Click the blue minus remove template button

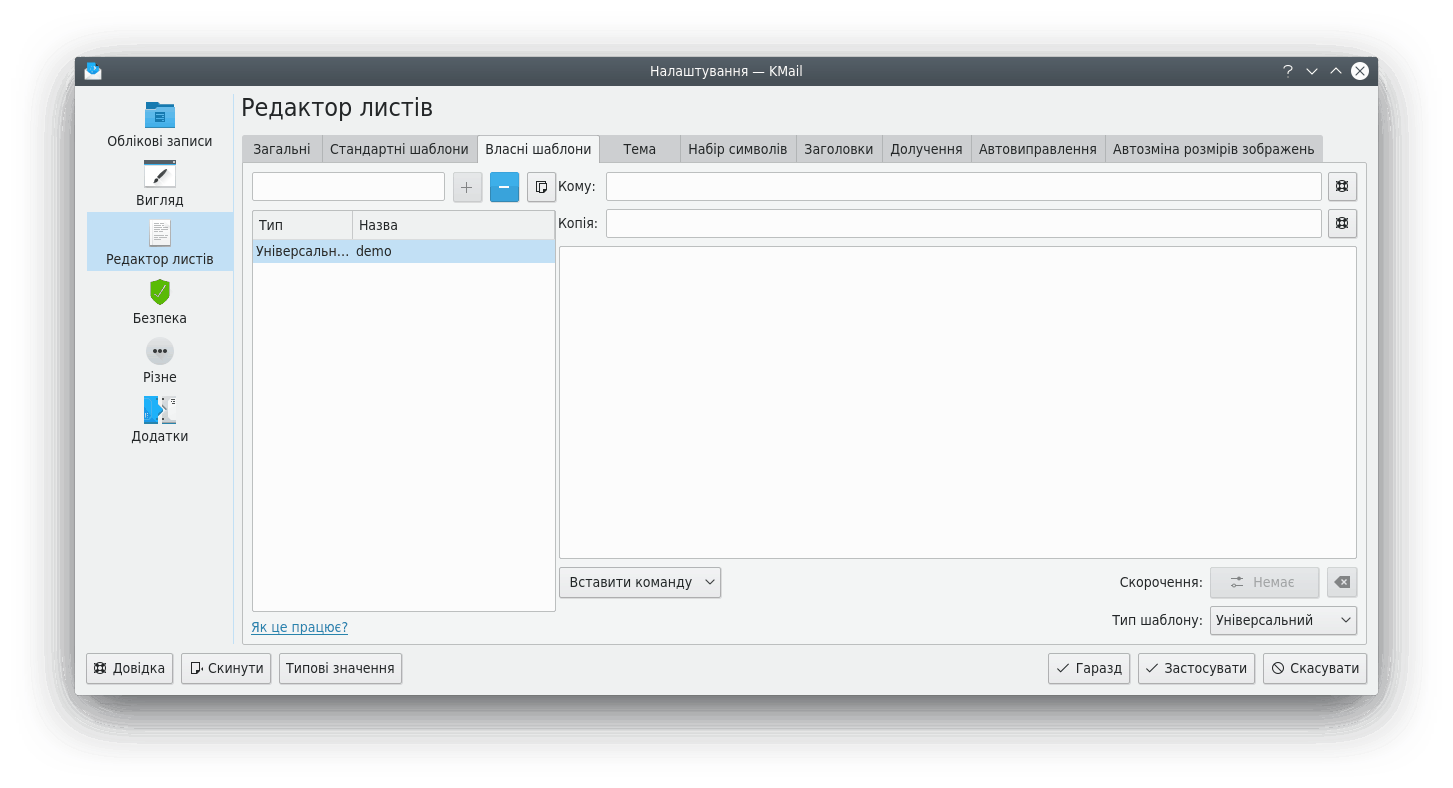point(504,187)
